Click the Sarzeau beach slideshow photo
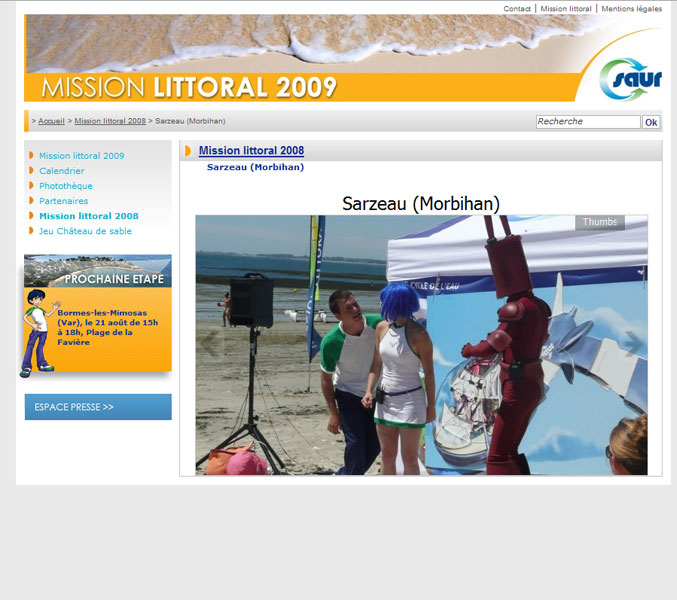 click(421, 345)
